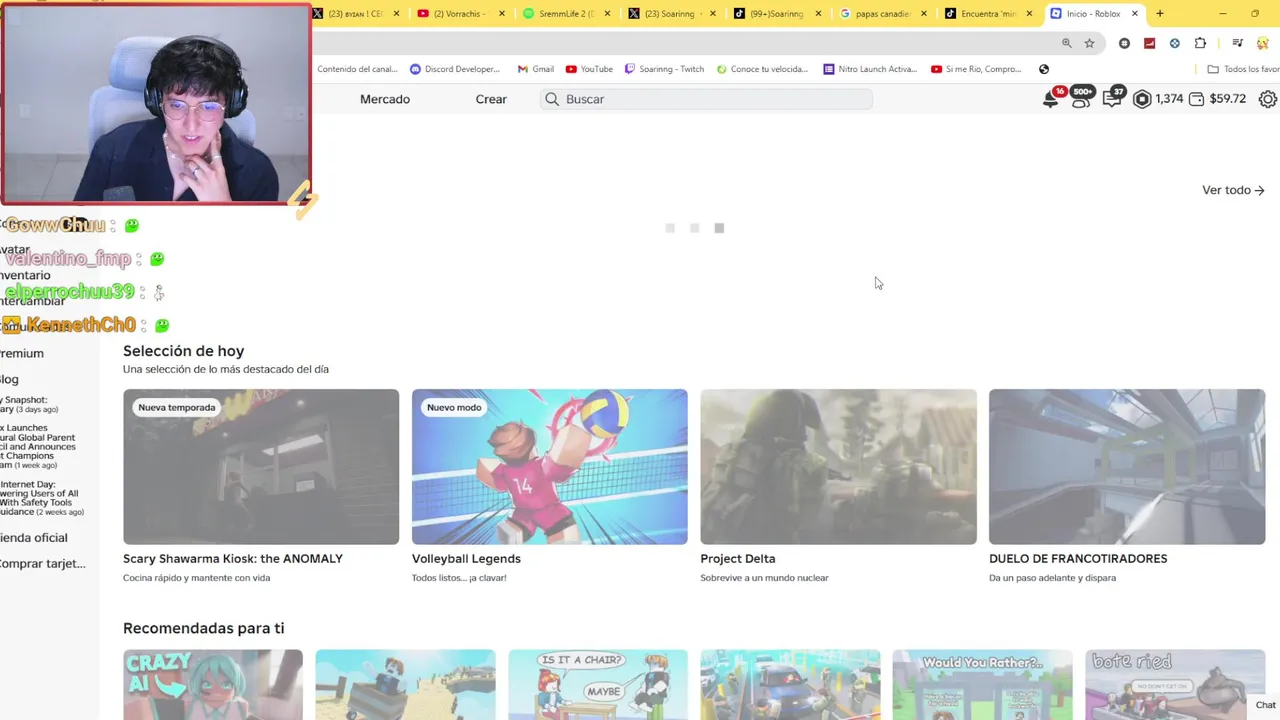Open the Roblox notifications bell
This screenshot has width=1280, height=720.
(1051, 99)
